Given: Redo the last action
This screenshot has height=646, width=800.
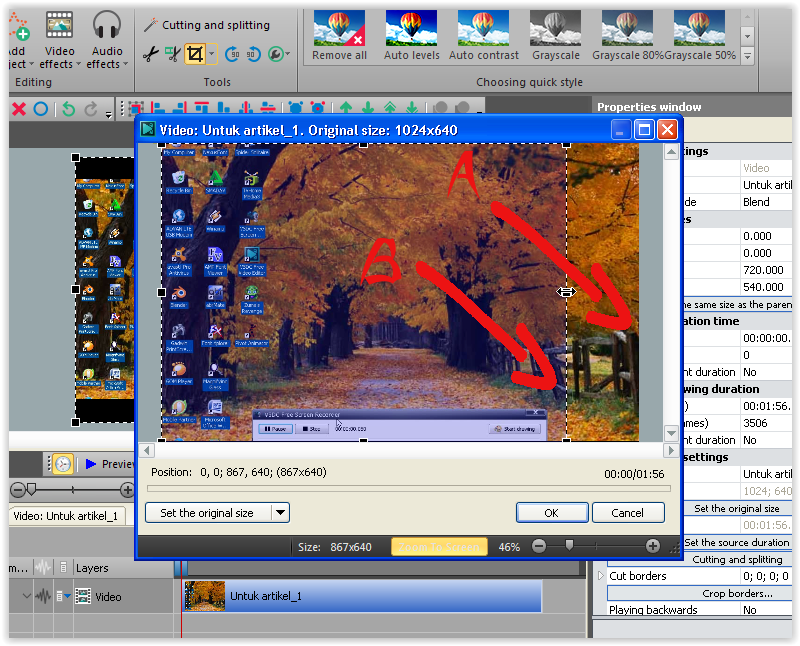Looking at the screenshot, I should pos(91,109).
